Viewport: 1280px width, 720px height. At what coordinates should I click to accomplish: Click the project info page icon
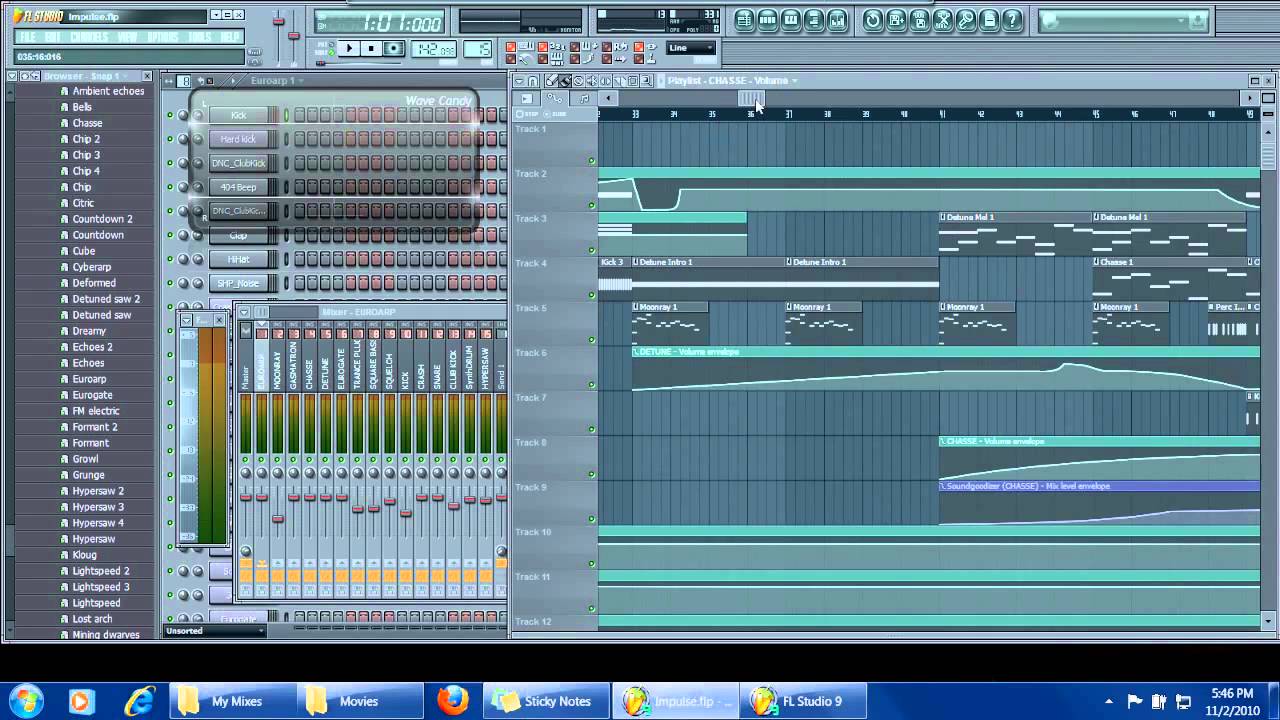pos(989,20)
